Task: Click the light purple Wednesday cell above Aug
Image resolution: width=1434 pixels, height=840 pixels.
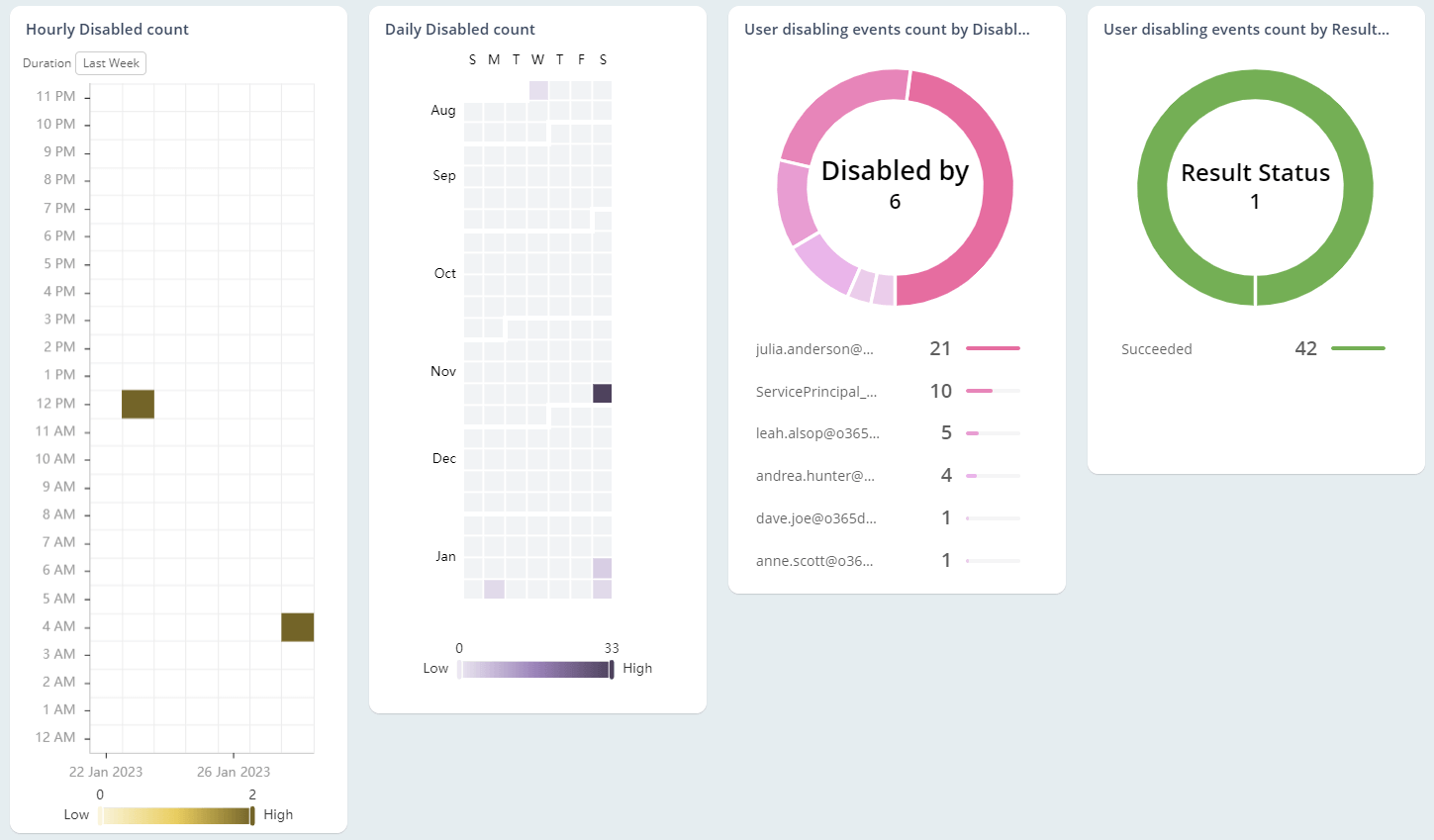Action: (x=538, y=90)
